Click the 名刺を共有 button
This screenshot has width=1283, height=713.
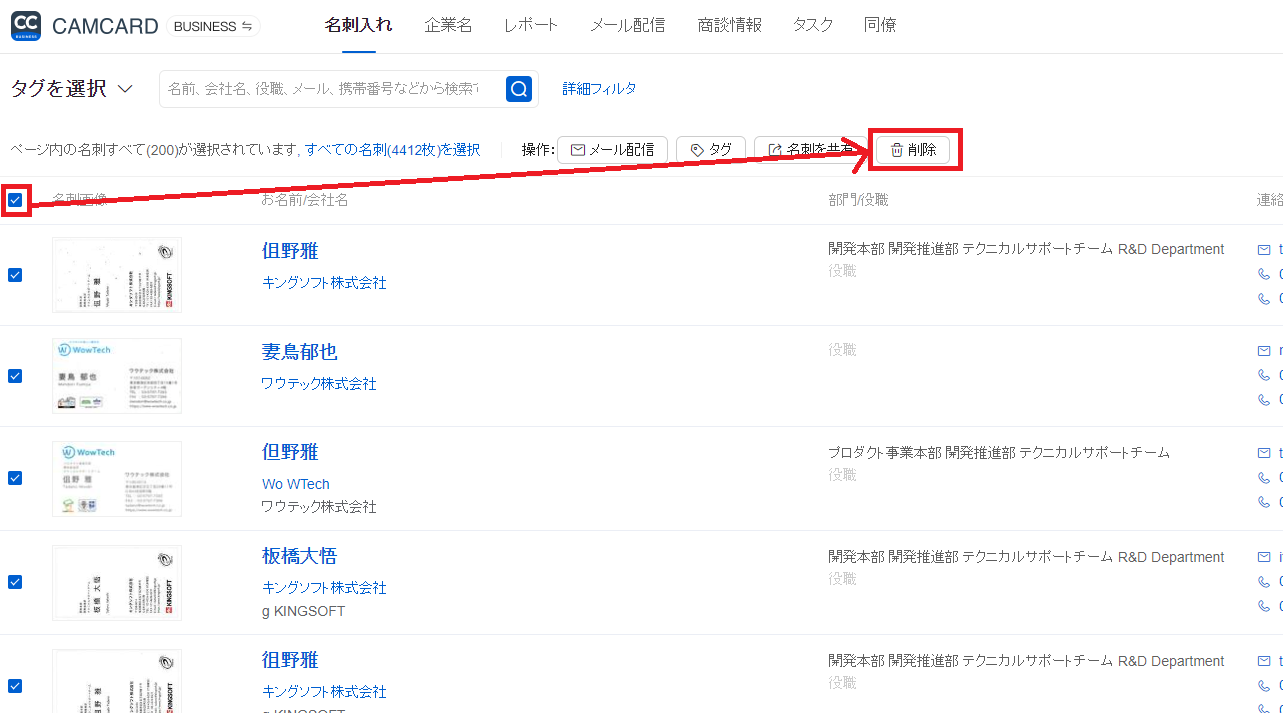[812, 150]
